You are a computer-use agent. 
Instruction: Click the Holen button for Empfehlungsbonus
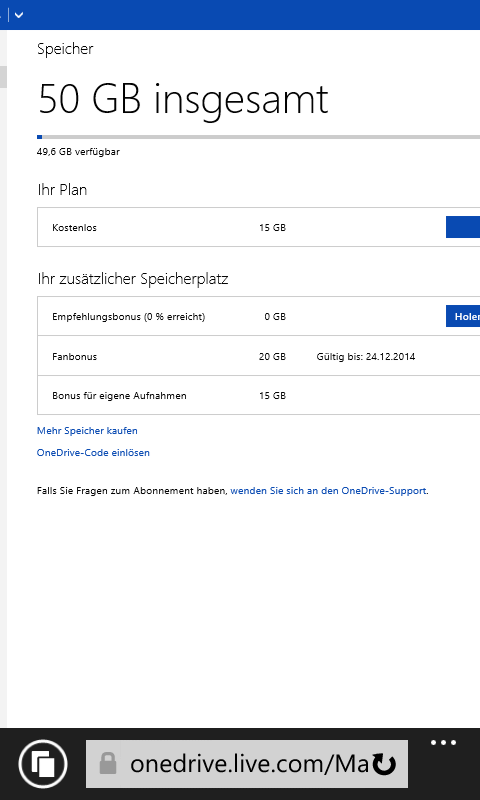[x=463, y=316]
